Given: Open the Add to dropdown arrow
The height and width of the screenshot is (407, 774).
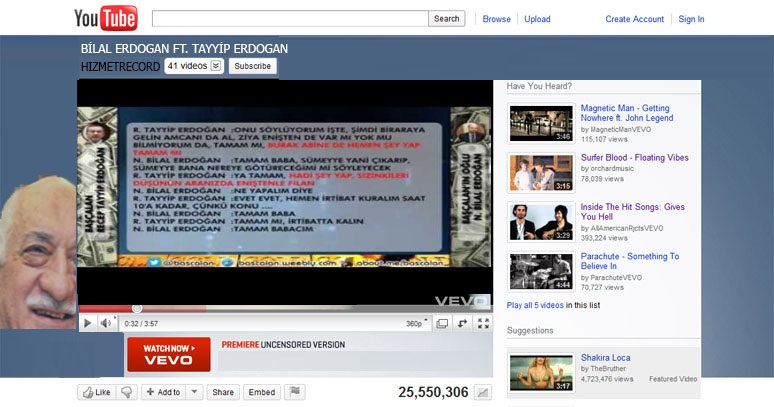Looking at the screenshot, I should click(194, 392).
